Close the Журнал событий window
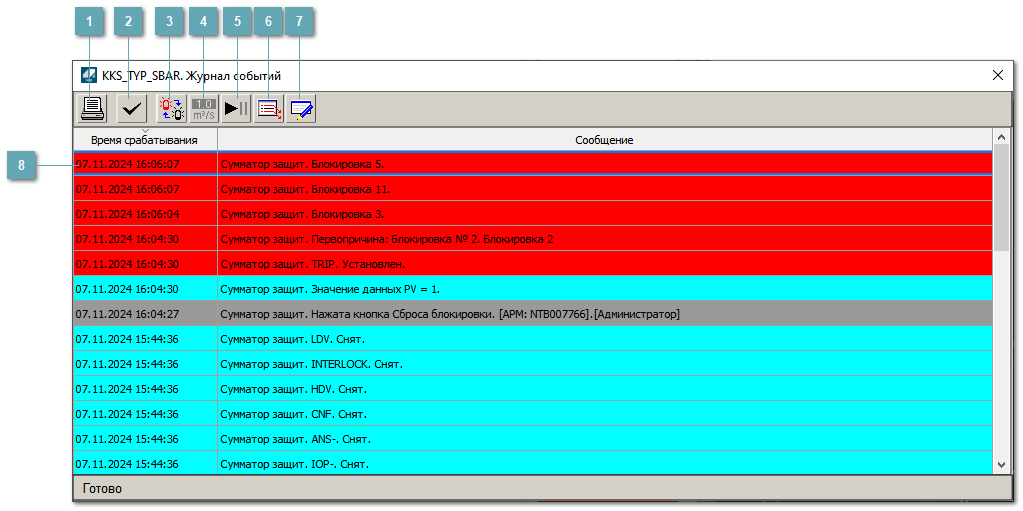Screen dimensions: 1023x511 pos(997,75)
